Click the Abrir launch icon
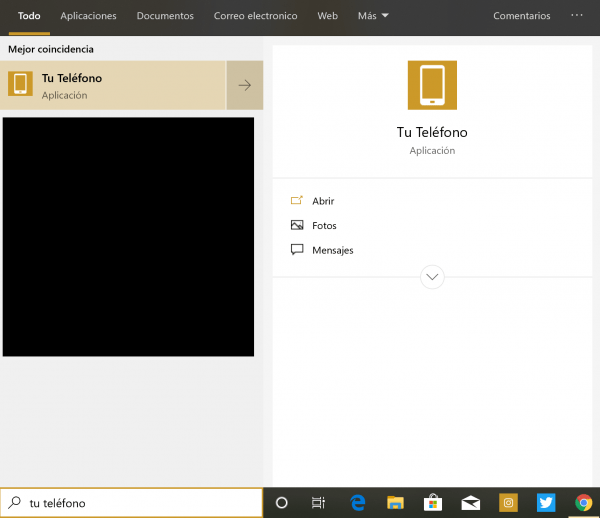 (x=297, y=200)
